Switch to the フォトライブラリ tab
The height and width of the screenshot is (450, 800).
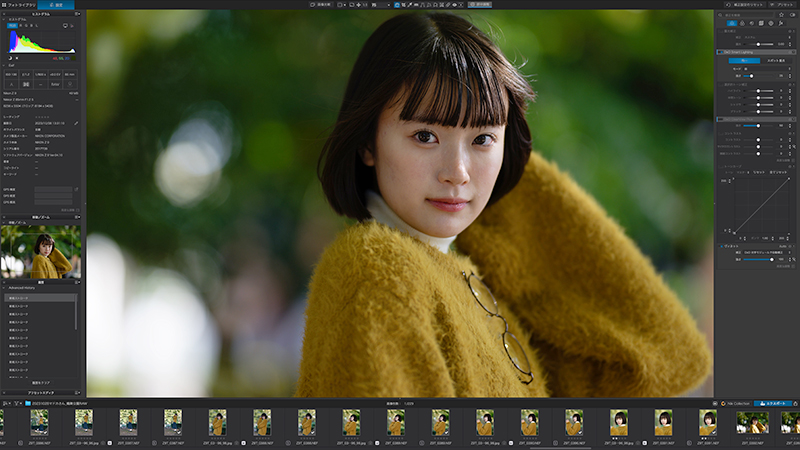pyautogui.click(x=18, y=5)
